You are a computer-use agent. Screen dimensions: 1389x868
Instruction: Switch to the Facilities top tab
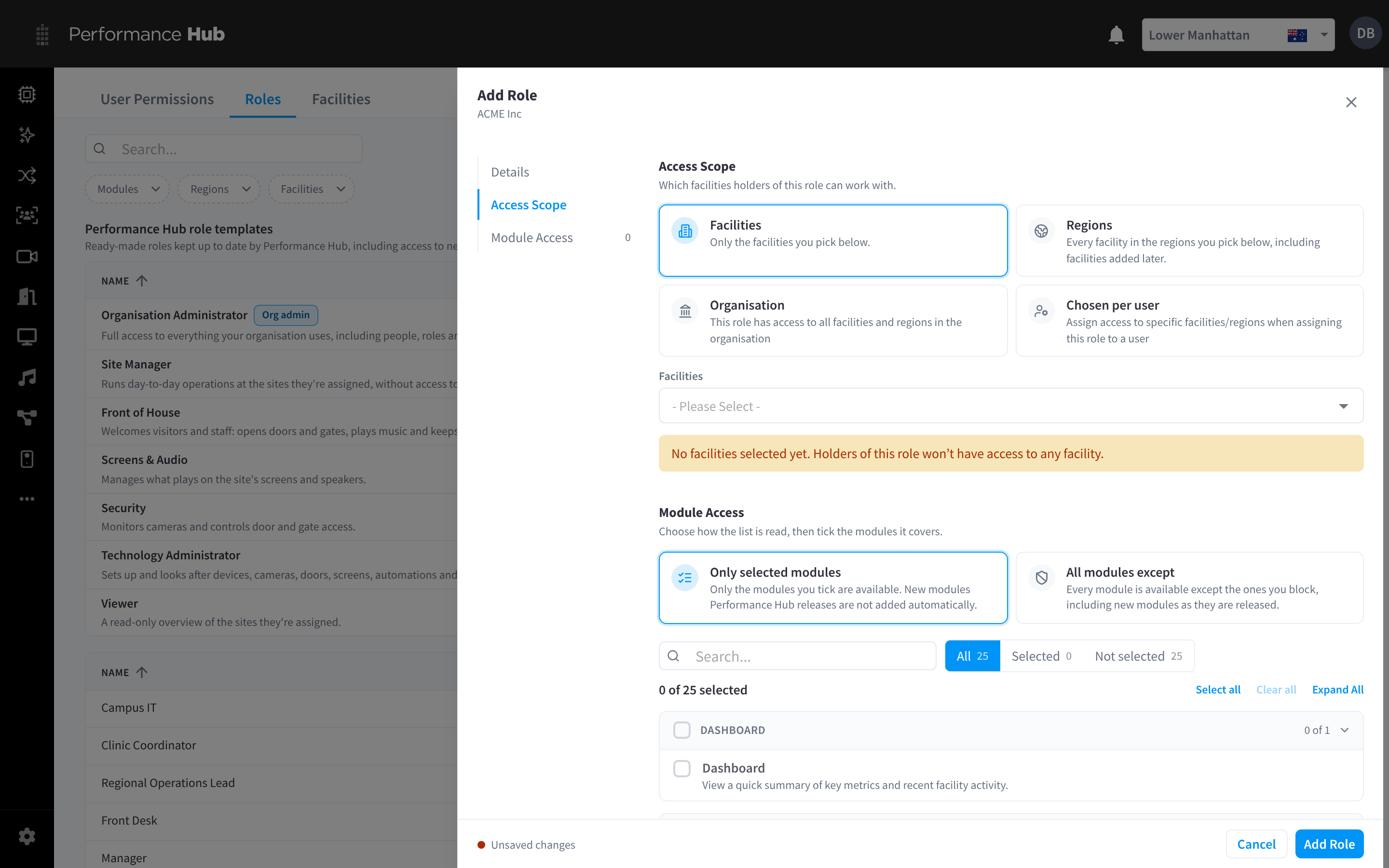pyautogui.click(x=341, y=99)
